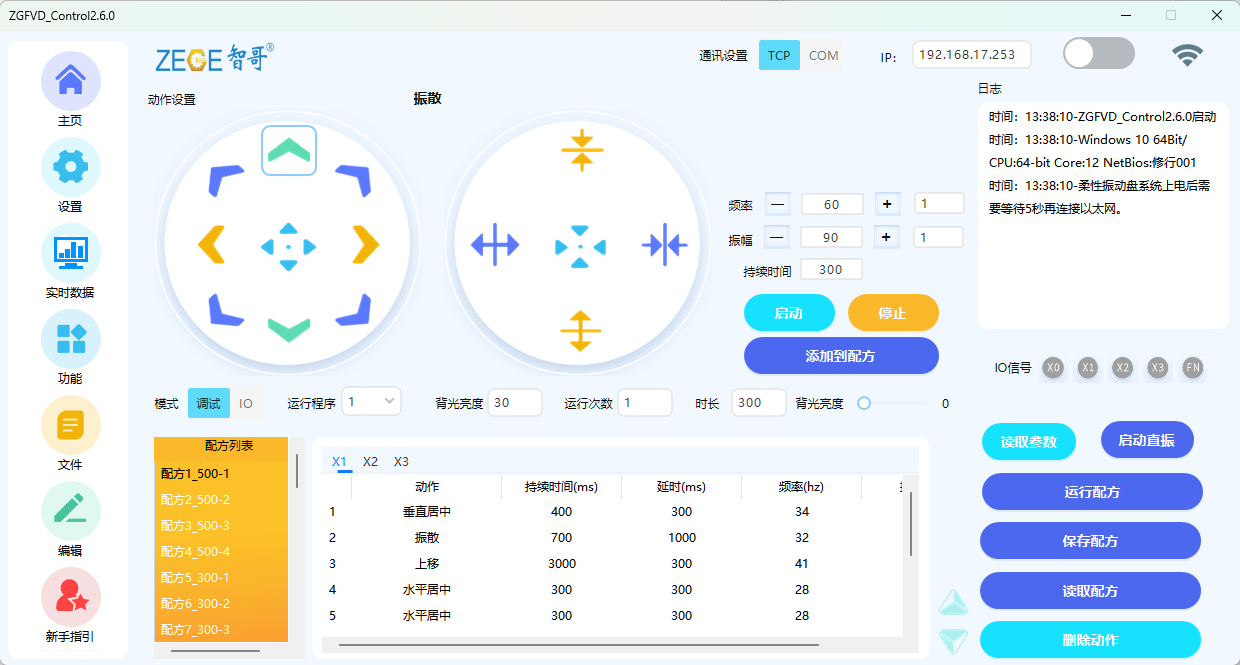This screenshot has height=665, width=1240.
Task: Click orange vertical-centering icon at dial top
Action: coord(580,149)
